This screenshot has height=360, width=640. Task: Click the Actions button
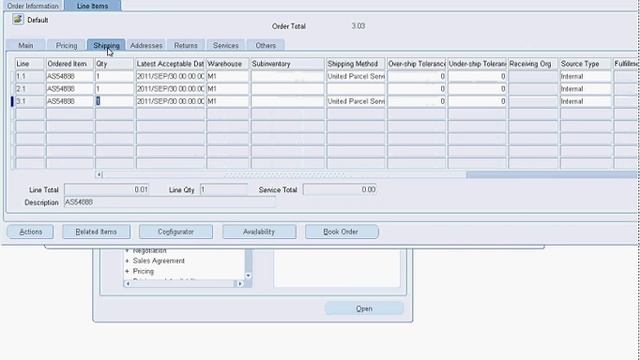tap(30, 232)
